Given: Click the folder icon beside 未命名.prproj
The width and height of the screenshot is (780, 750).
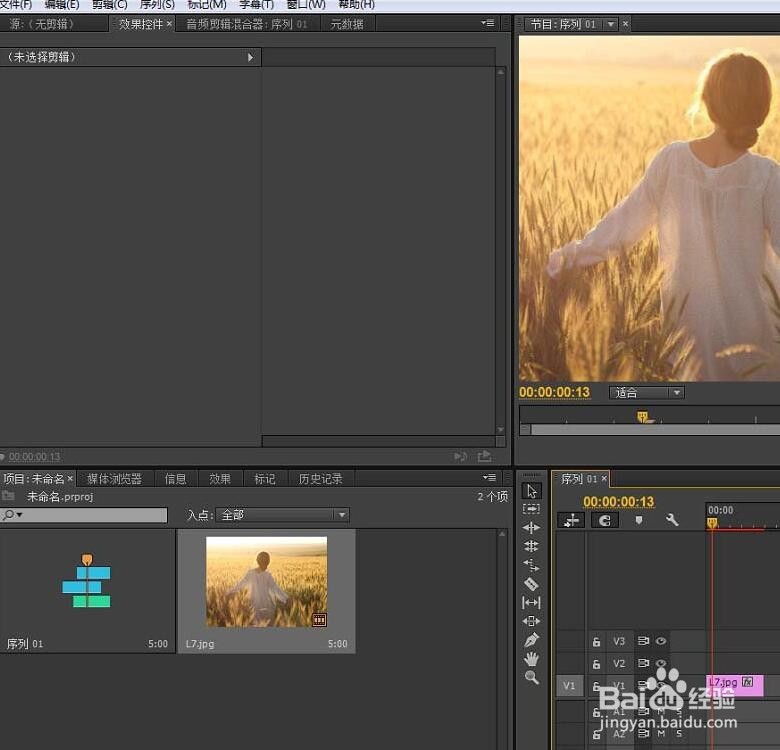Looking at the screenshot, I should [x=8, y=496].
